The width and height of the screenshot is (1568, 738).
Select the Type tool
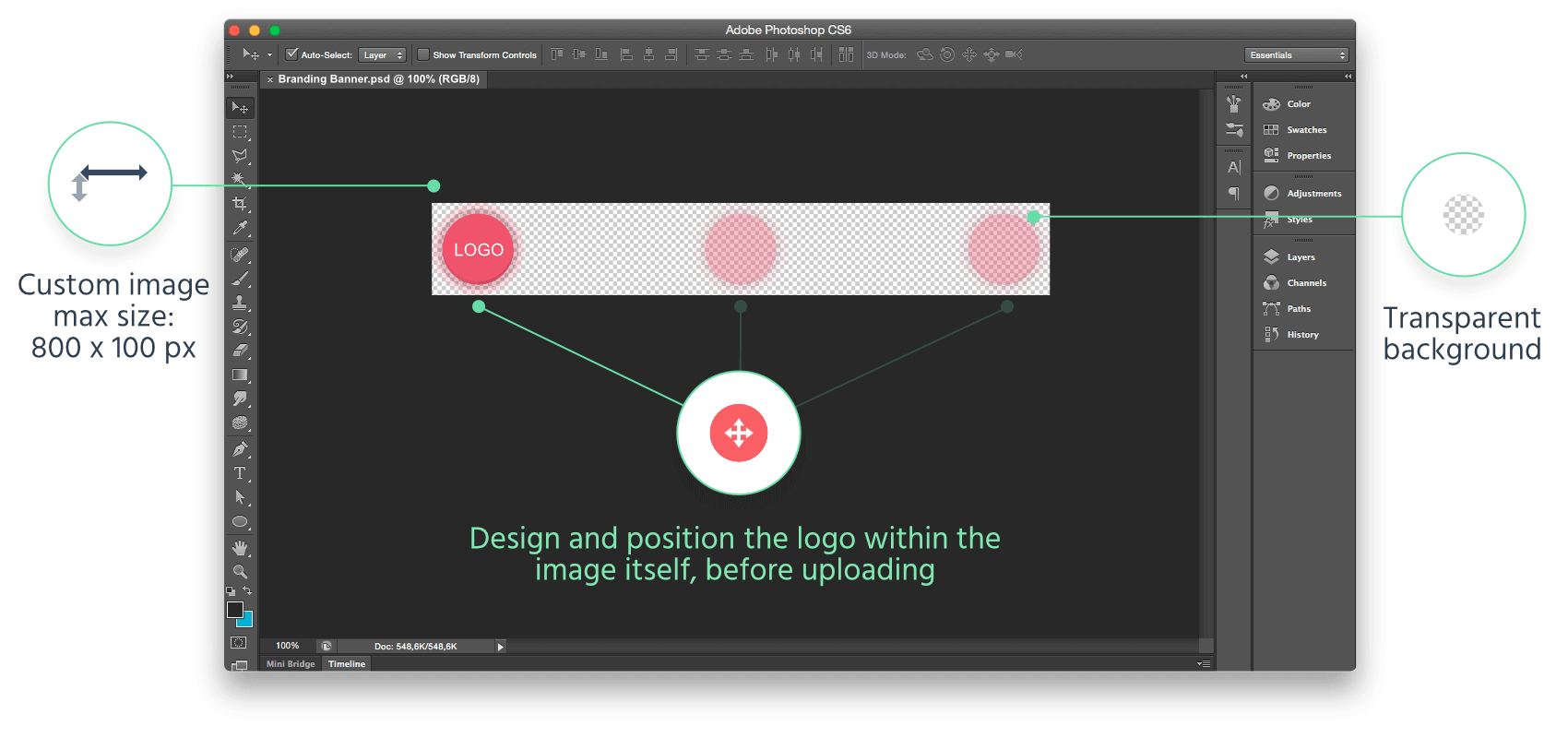(240, 473)
